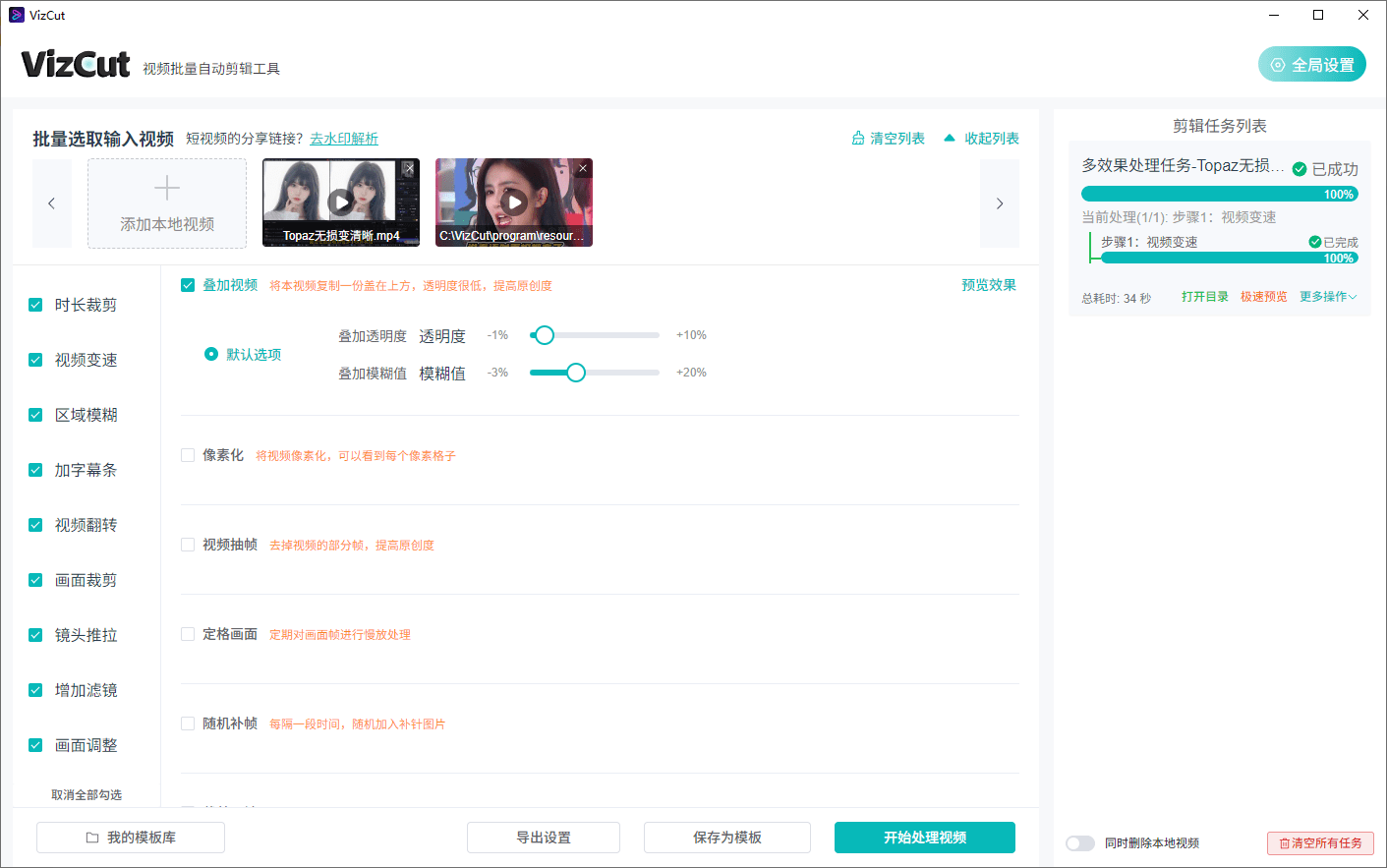The height and width of the screenshot is (868, 1387).
Task: Click the plus icon to 添加本地视频
Action: (x=166, y=188)
